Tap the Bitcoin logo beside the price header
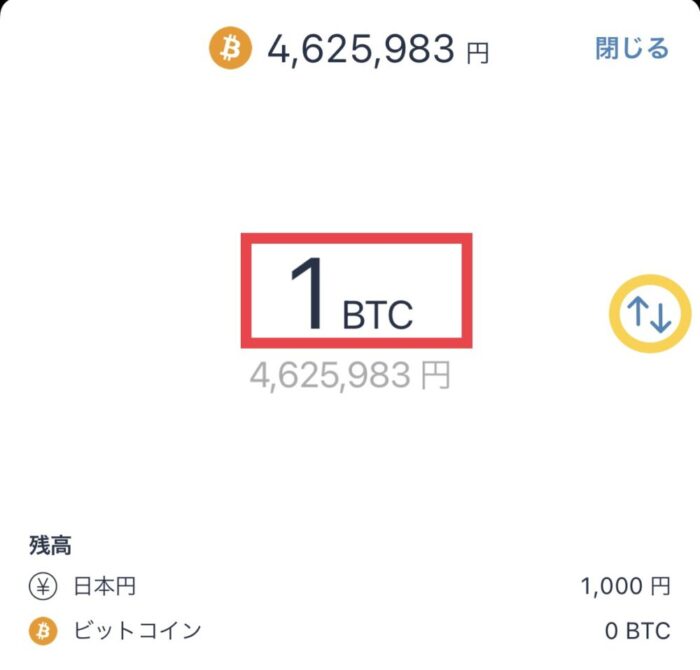The width and height of the screenshot is (700, 670). click(230, 48)
